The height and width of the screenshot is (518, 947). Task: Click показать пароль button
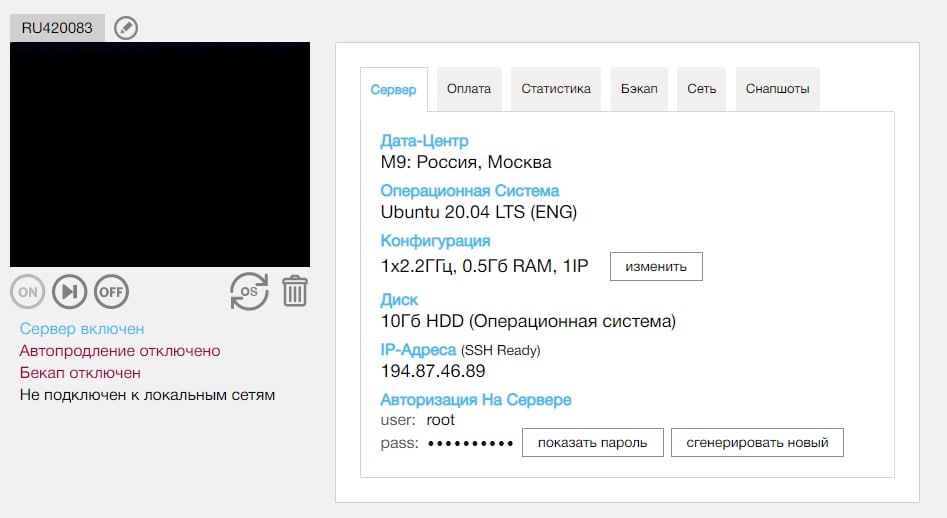[592, 443]
